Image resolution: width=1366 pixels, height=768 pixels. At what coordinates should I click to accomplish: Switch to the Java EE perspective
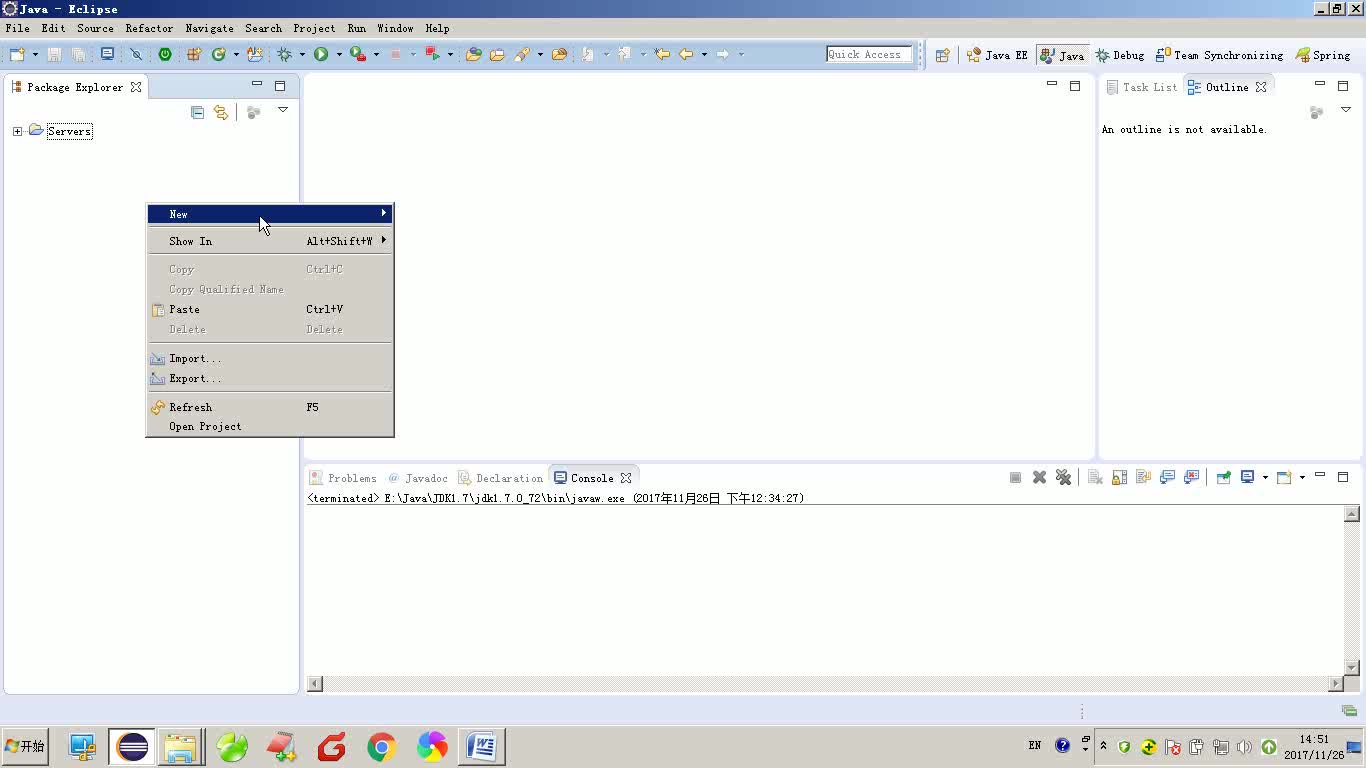pyautogui.click(x=997, y=55)
